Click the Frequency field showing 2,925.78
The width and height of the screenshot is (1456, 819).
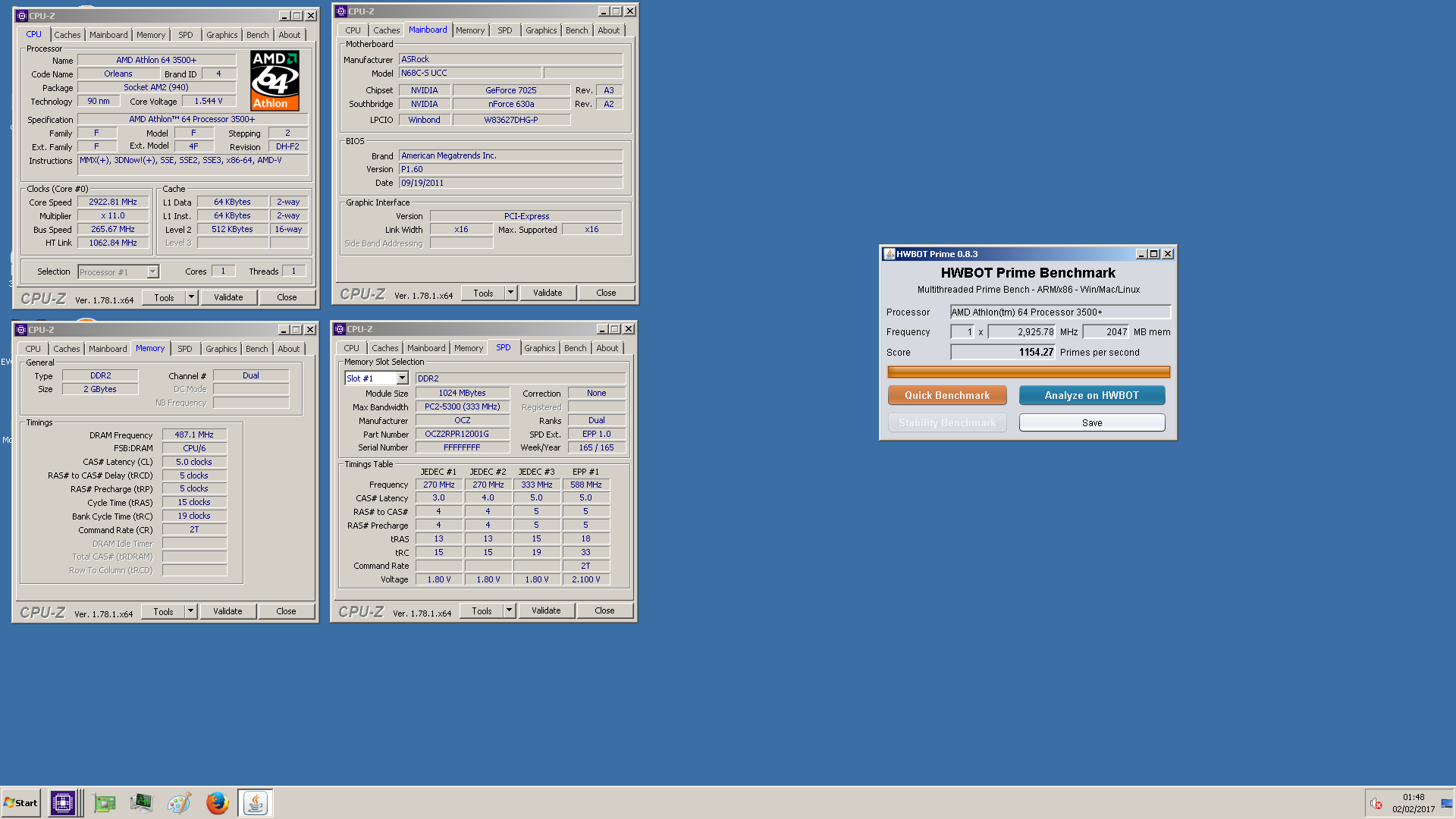[x=1022, y=331]
